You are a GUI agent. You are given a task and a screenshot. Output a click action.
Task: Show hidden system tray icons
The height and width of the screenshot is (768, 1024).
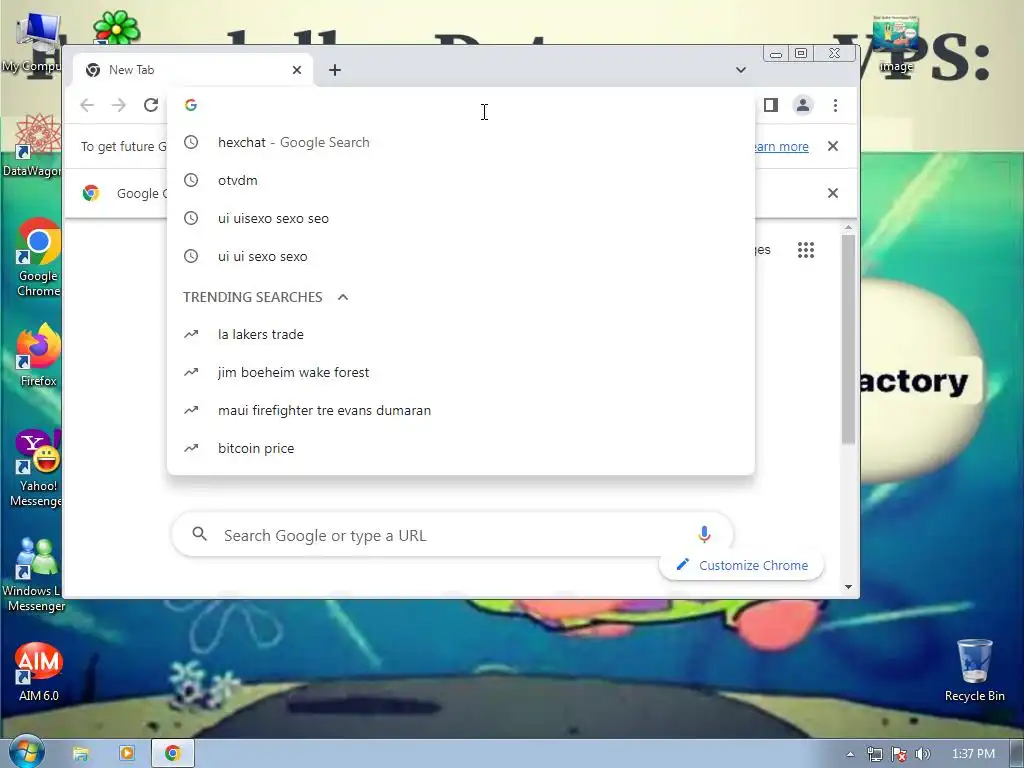(850, 754)
